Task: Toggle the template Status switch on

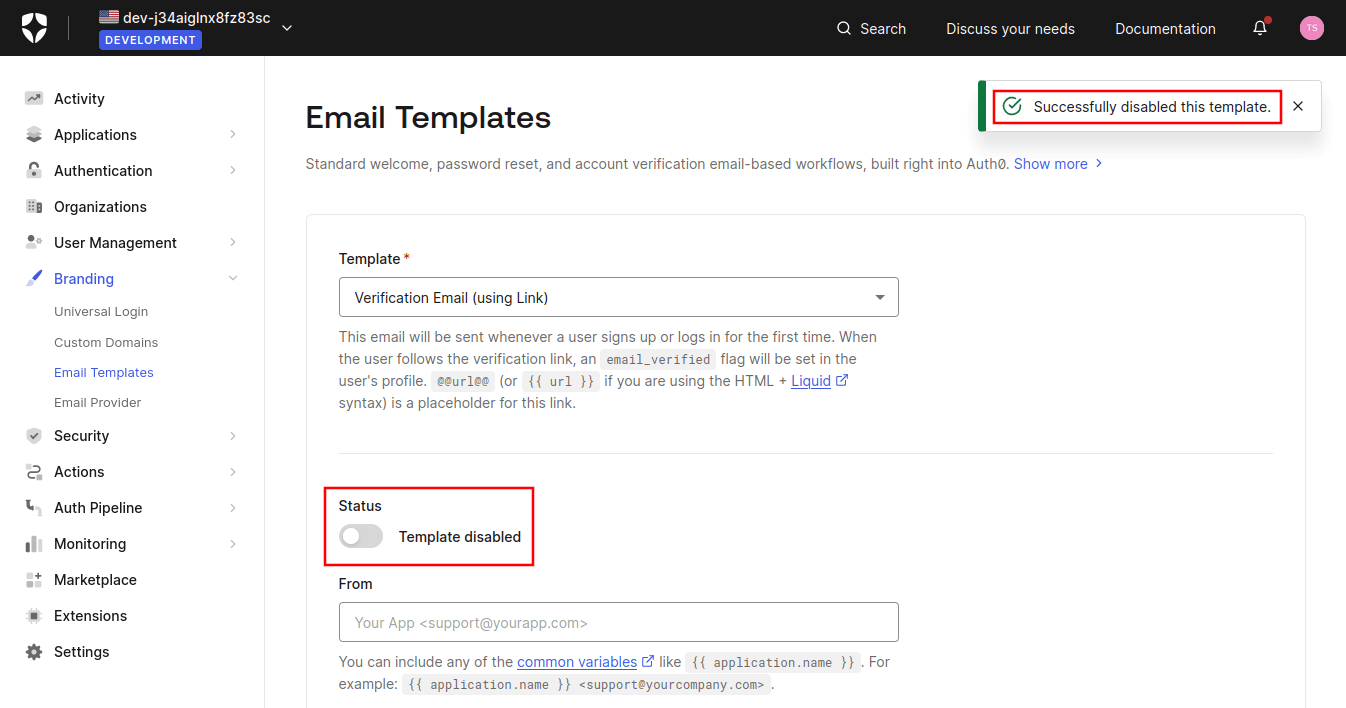Action: [361, 536]
